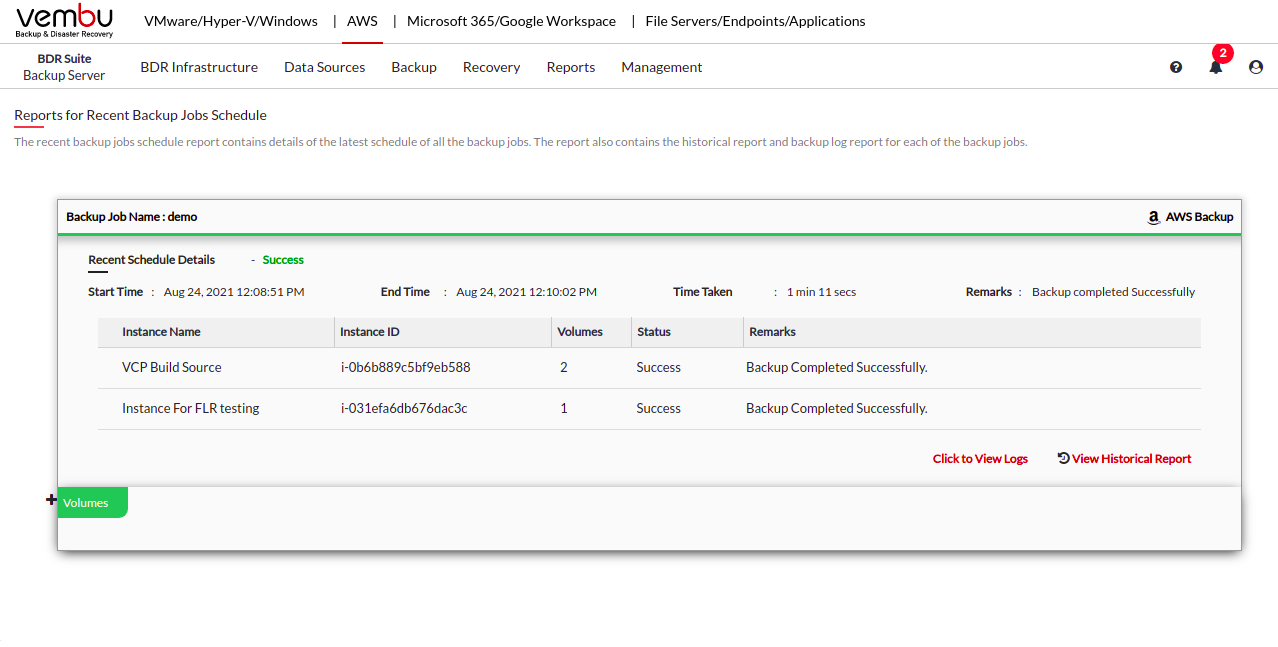The width and height of the screenshot is (1278, 647).
Task: Click Success status for VCP Build Source
Action: point(659,367)
